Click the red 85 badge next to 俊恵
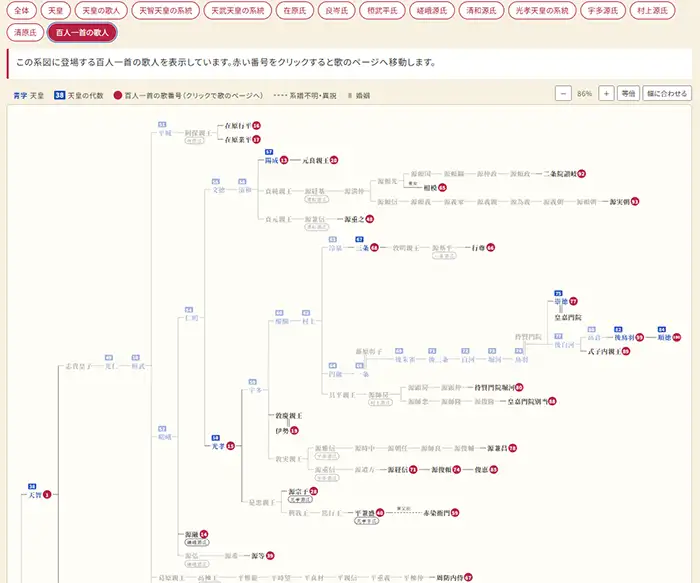700x583 pixels. coord(493,470)
